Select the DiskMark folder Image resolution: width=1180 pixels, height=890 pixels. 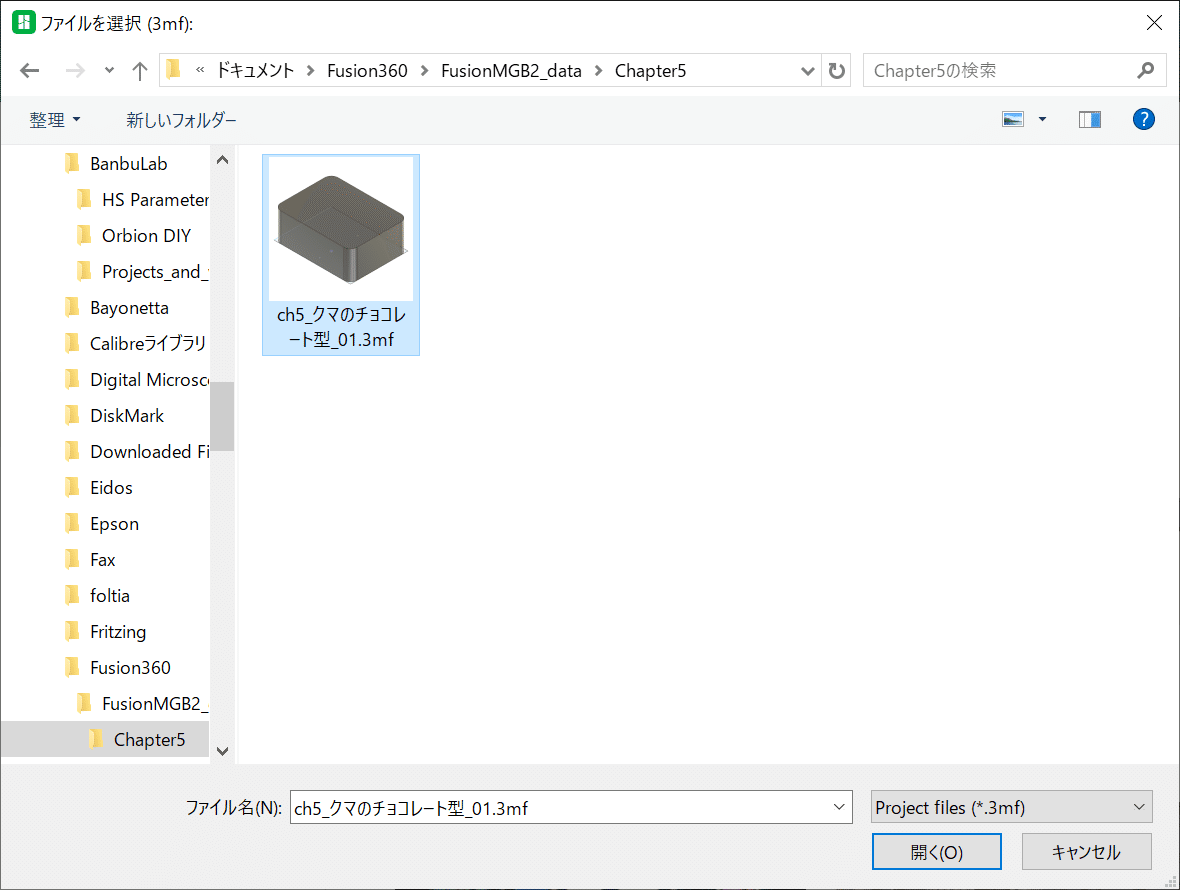tap(126, 416)
